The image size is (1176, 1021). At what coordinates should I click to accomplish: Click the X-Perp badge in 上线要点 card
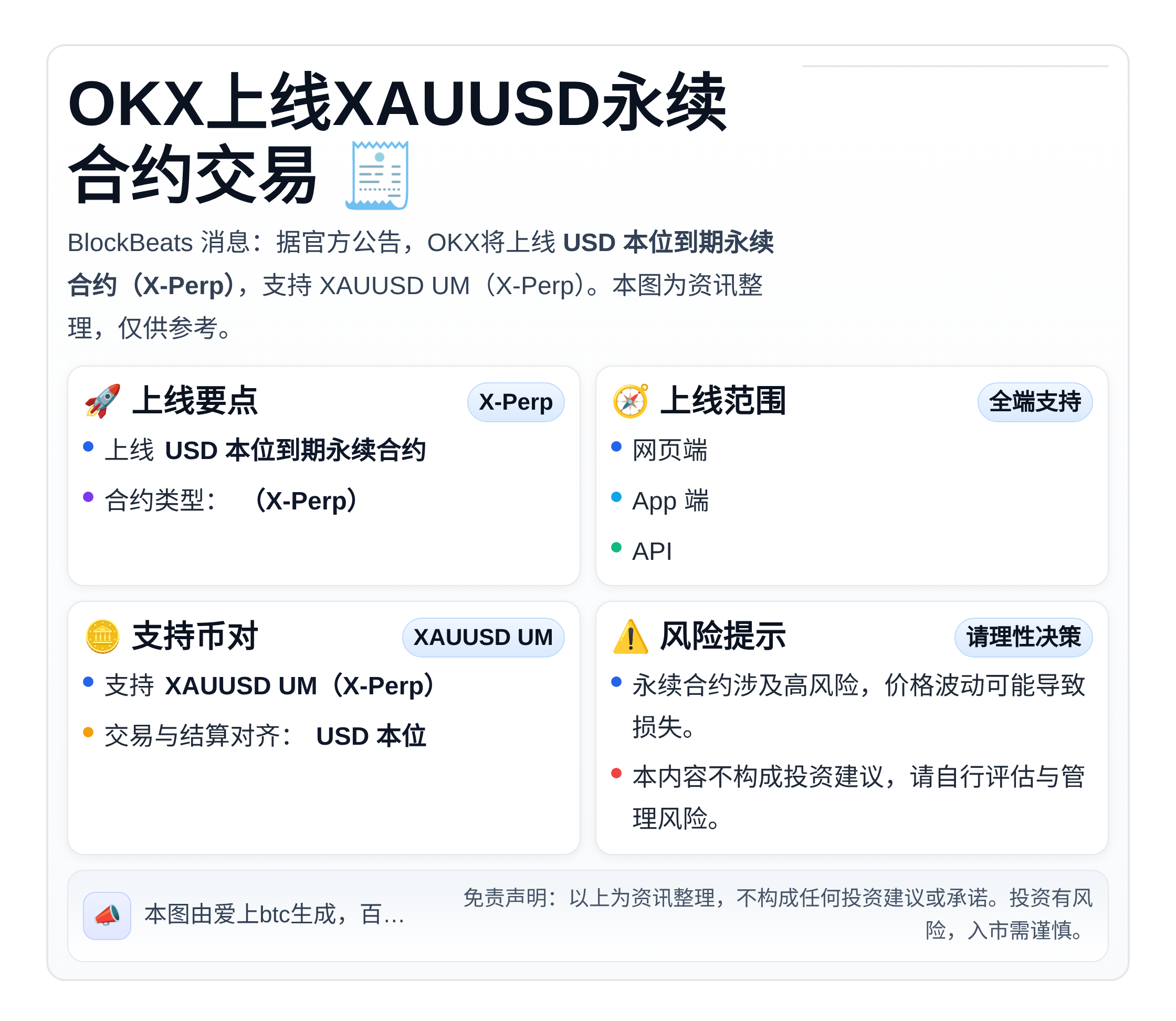click(x=516, y=402)
